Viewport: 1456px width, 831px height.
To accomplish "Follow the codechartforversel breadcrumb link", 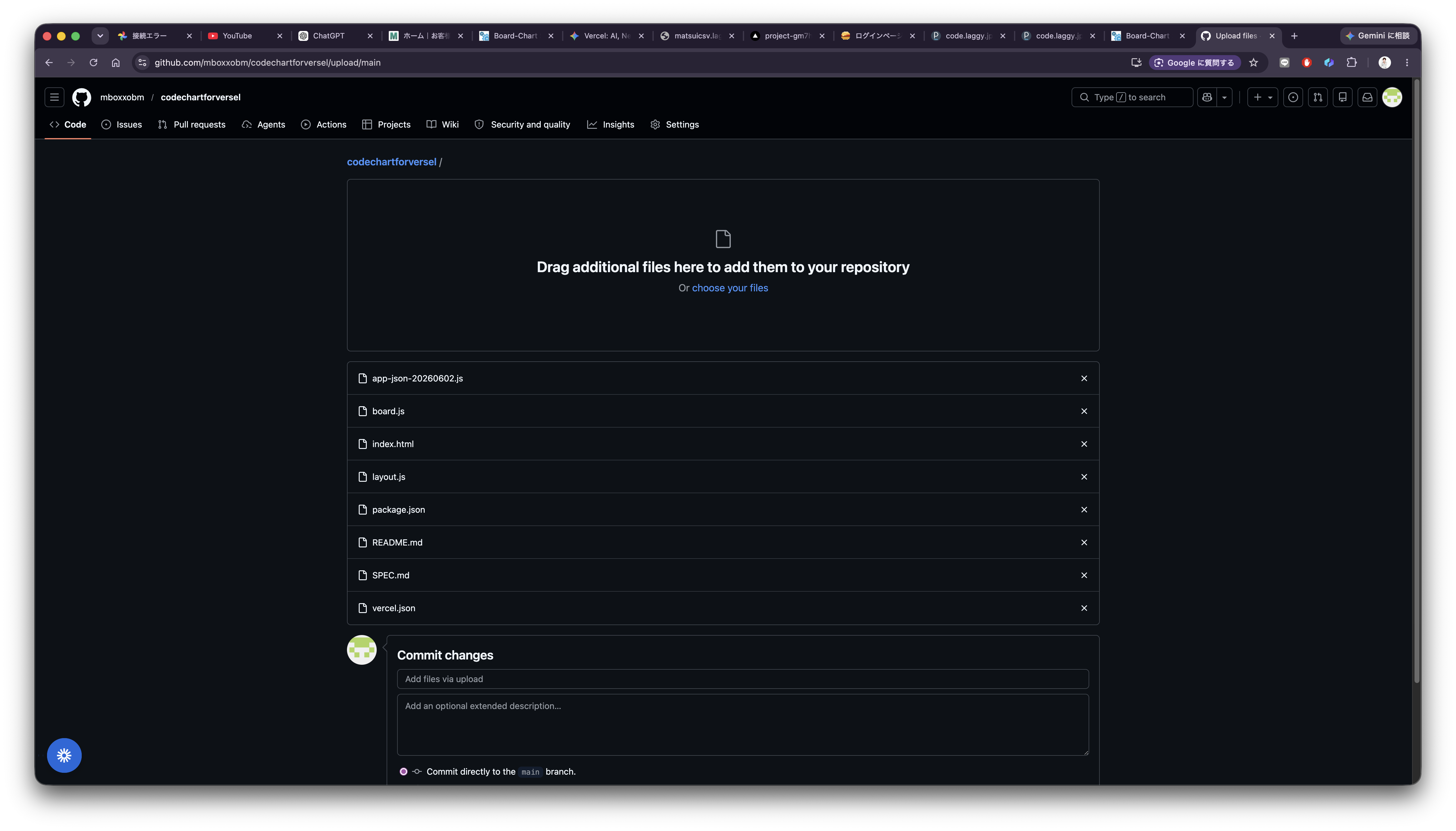I will (x=391, y=162).
